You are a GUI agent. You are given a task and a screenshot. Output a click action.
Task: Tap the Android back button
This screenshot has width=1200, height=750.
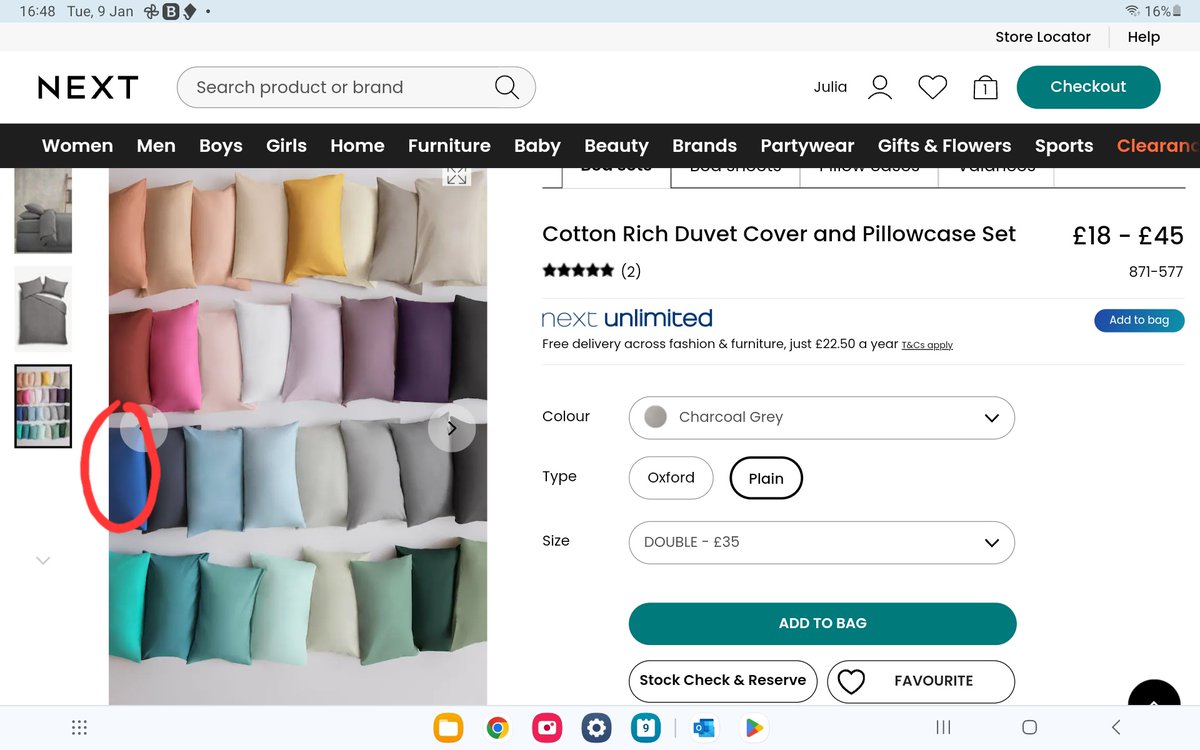[x=1116, y=727]
